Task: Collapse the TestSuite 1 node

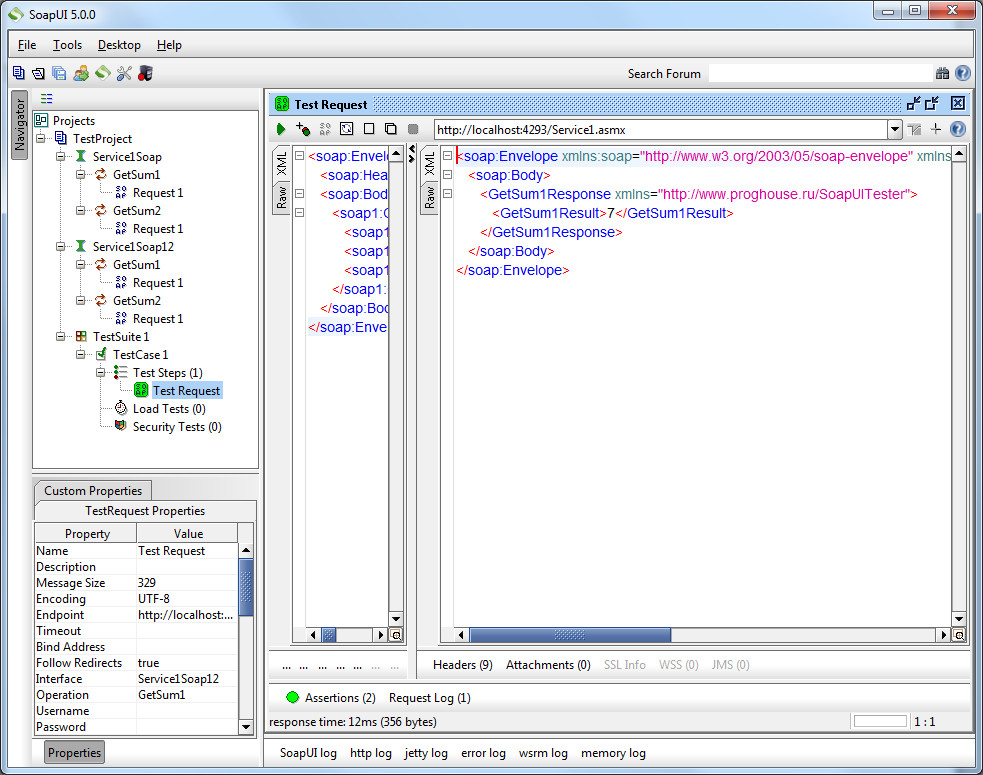Action: [x=61, y=337]
